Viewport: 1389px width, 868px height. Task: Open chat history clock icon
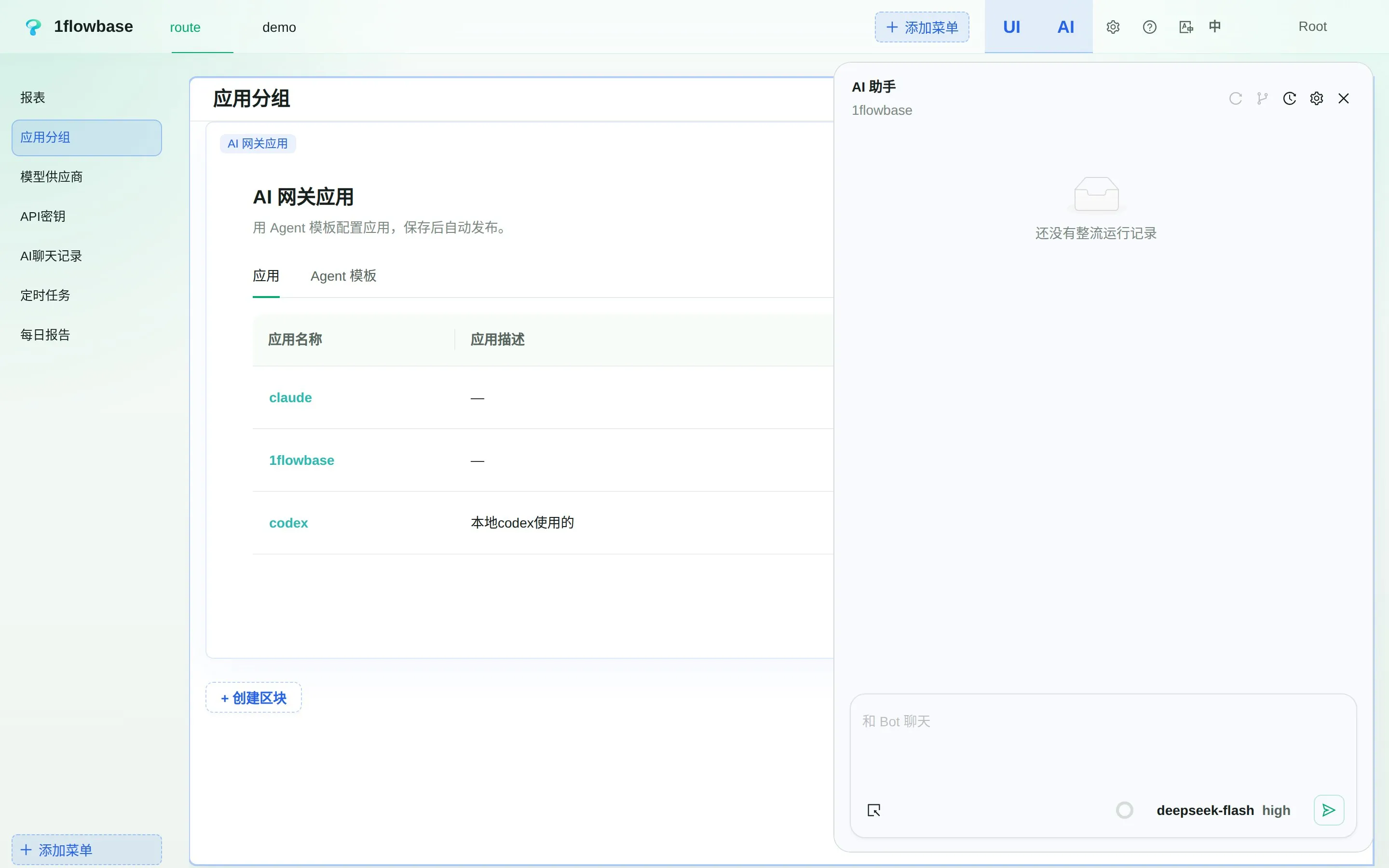click(x=1290, y=98)
